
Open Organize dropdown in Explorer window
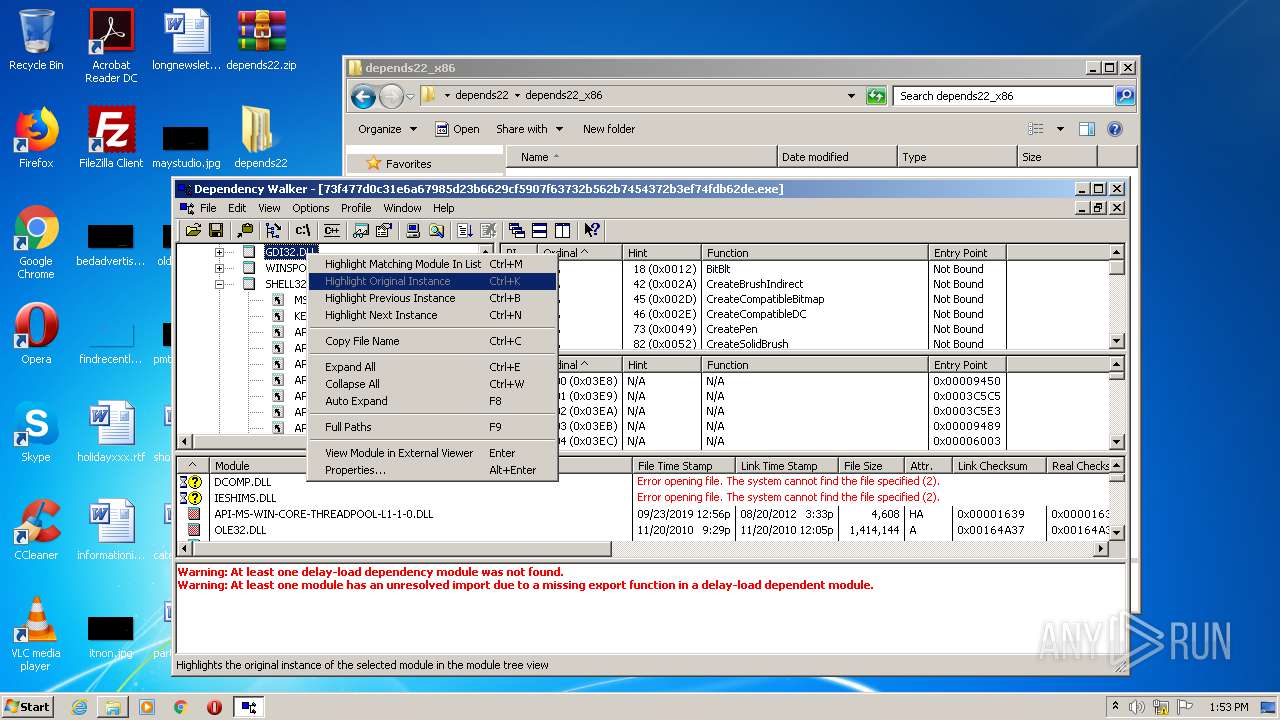click(387, 129)
